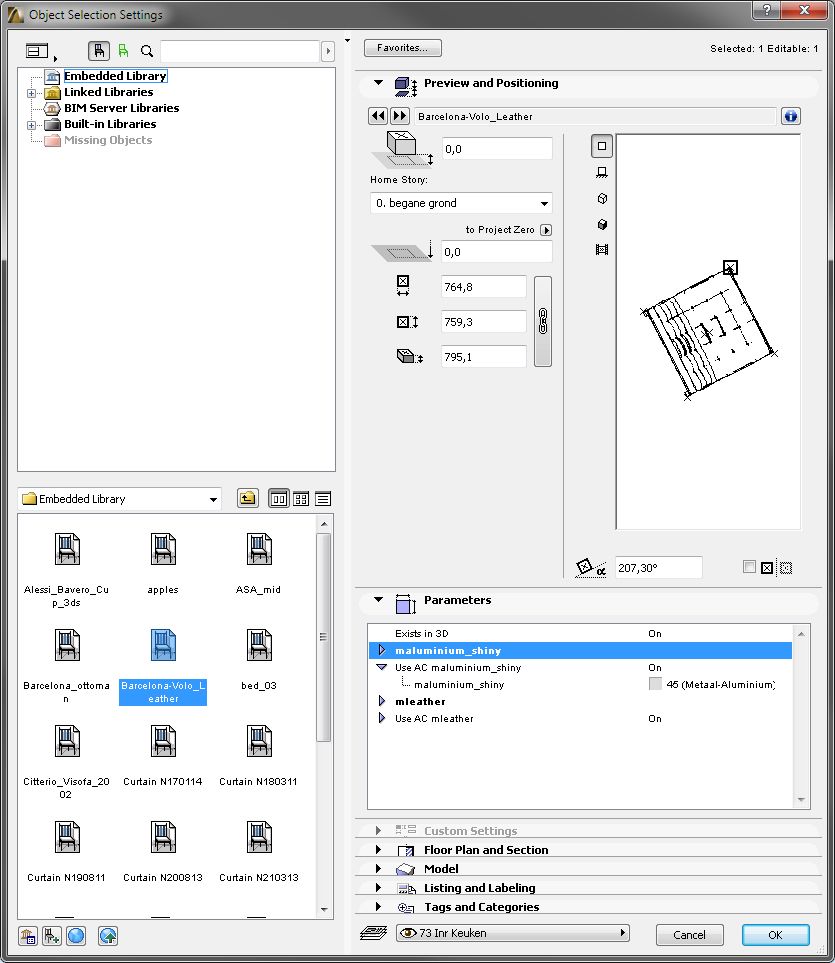Image resolution: width=835 pixels, height=963 pixels.
Task: Expand the Tags and Categories panel
Action: (378, 906)
